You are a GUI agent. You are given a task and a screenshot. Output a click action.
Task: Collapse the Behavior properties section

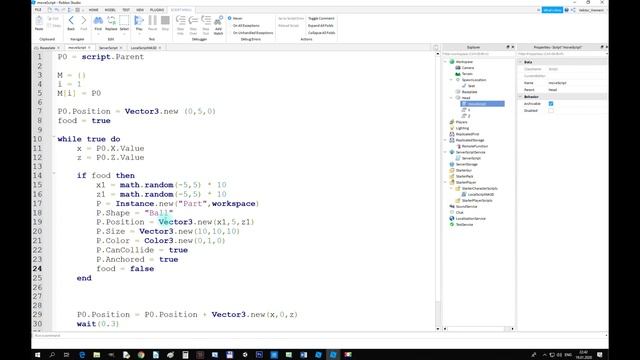520,97
